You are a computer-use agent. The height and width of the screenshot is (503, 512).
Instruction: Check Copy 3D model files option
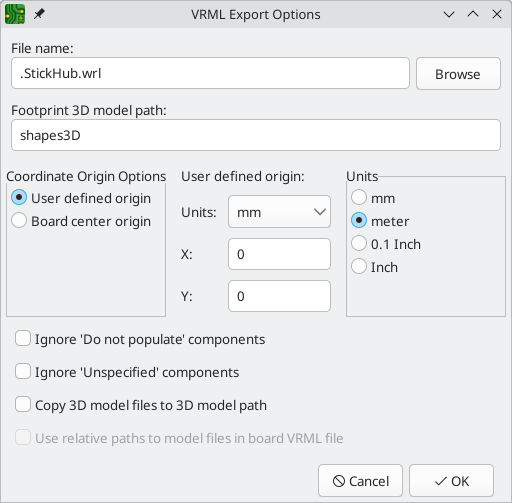coord(141,405)
